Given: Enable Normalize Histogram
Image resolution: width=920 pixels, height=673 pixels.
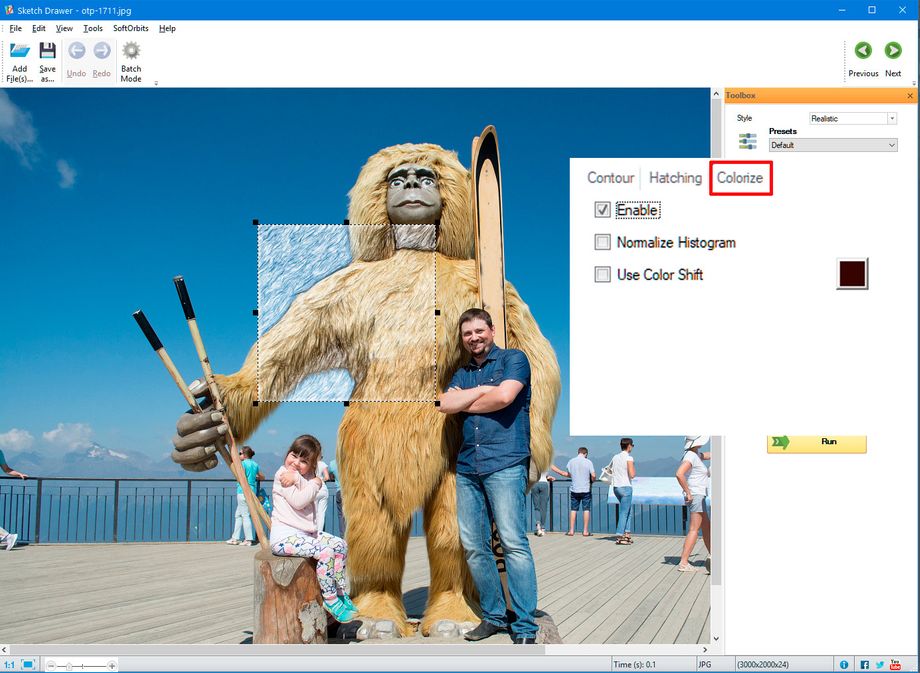Looking at the screenshot, I should coord(601,242).
